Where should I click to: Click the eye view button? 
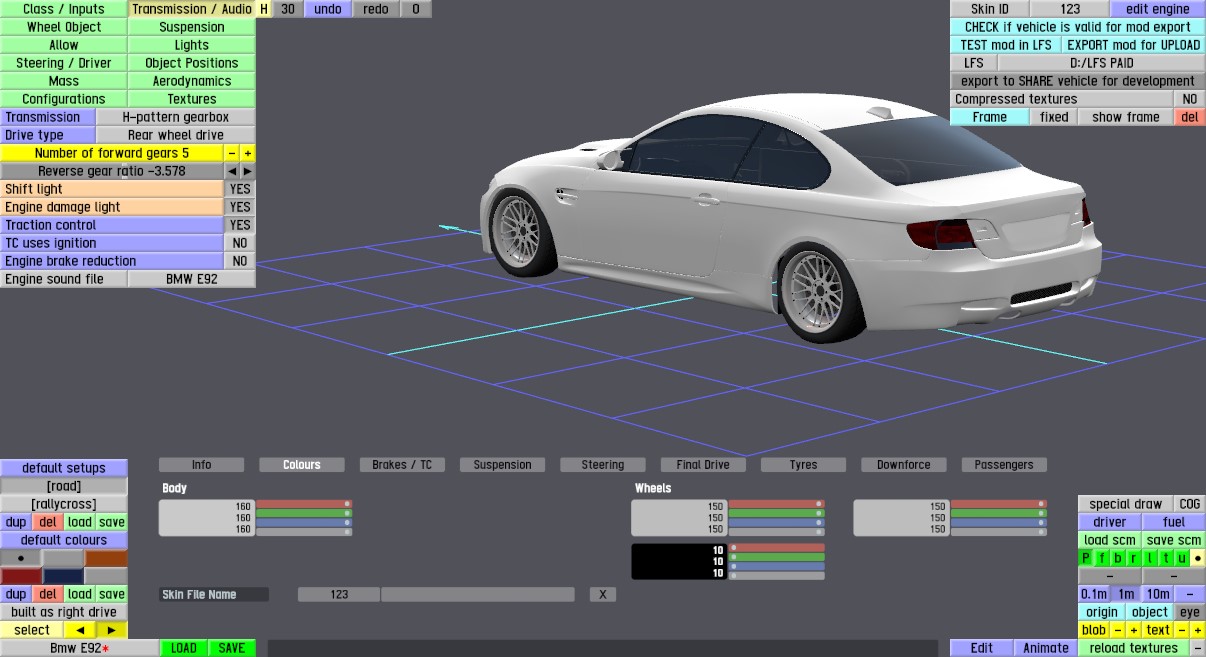pyautogui.click(x=1189, y=612)
